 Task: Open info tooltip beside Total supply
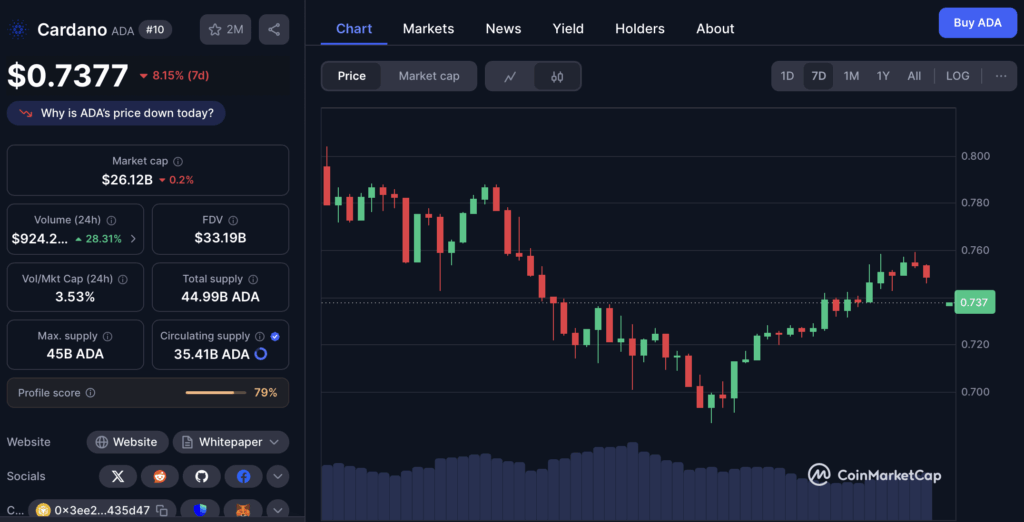(x=253, y=279)
